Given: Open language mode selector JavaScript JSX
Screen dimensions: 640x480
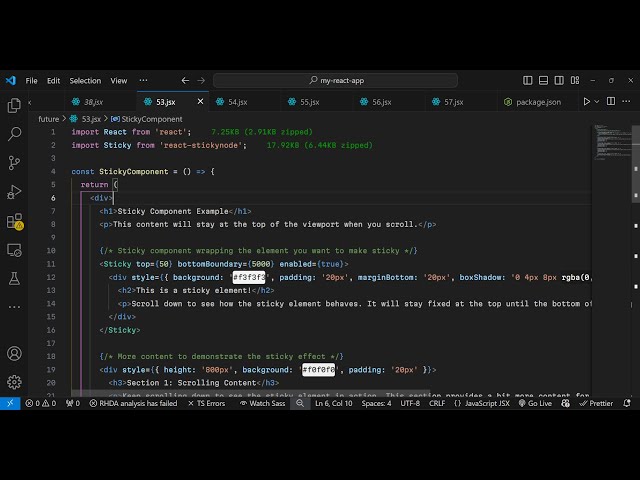Looking at the screenshot, I should pos(484,403).
